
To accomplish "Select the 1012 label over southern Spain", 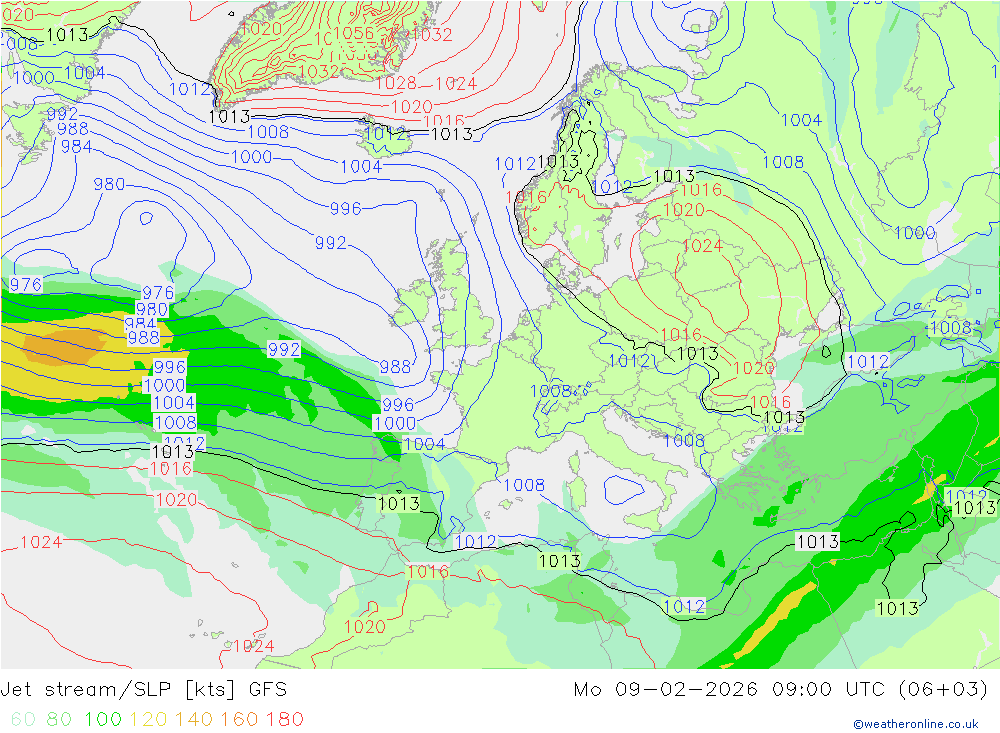I will [x=475, y=542].
